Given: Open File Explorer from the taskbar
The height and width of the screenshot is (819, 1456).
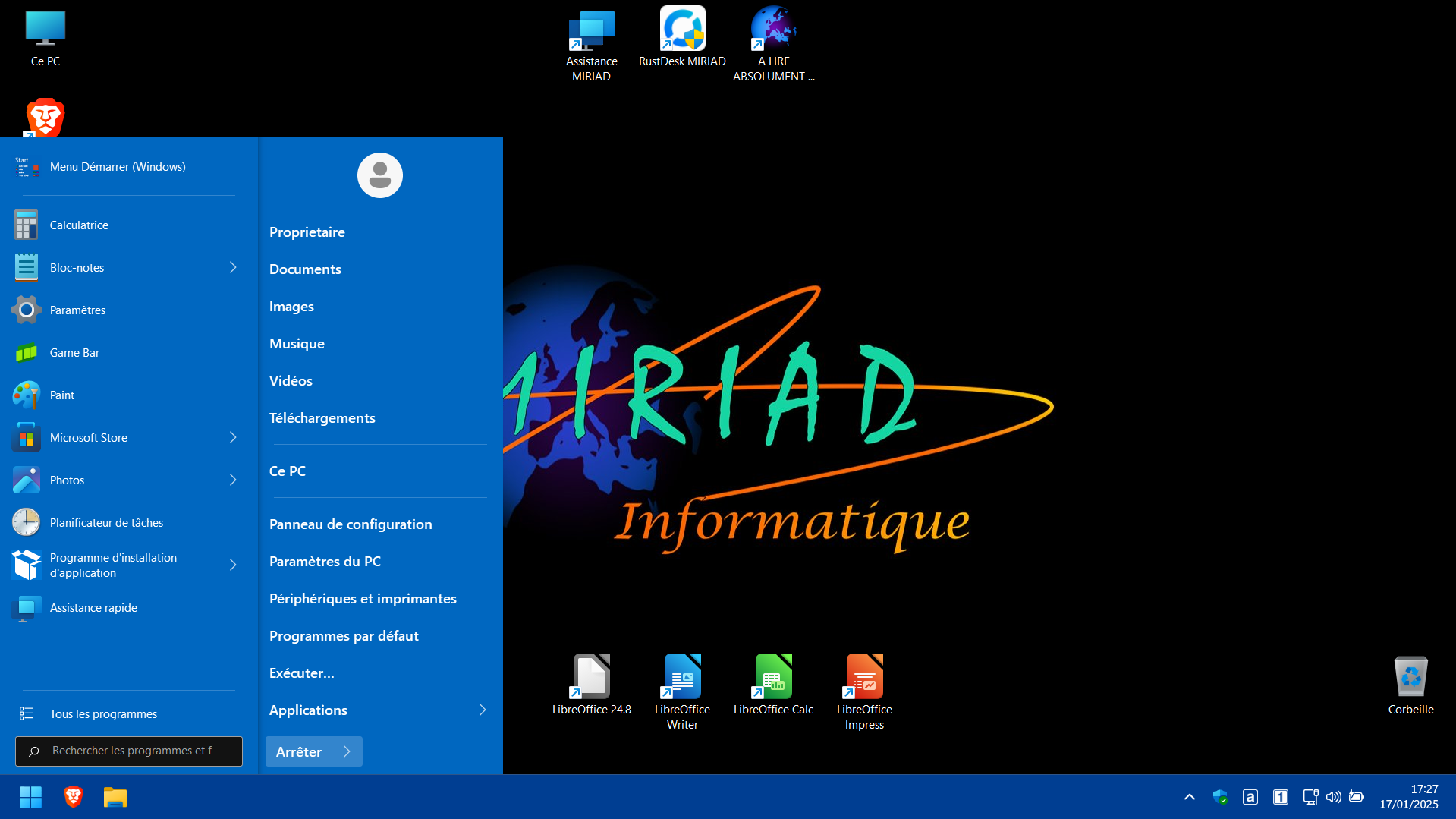Looking at the screenshot, I should (115, 797).
